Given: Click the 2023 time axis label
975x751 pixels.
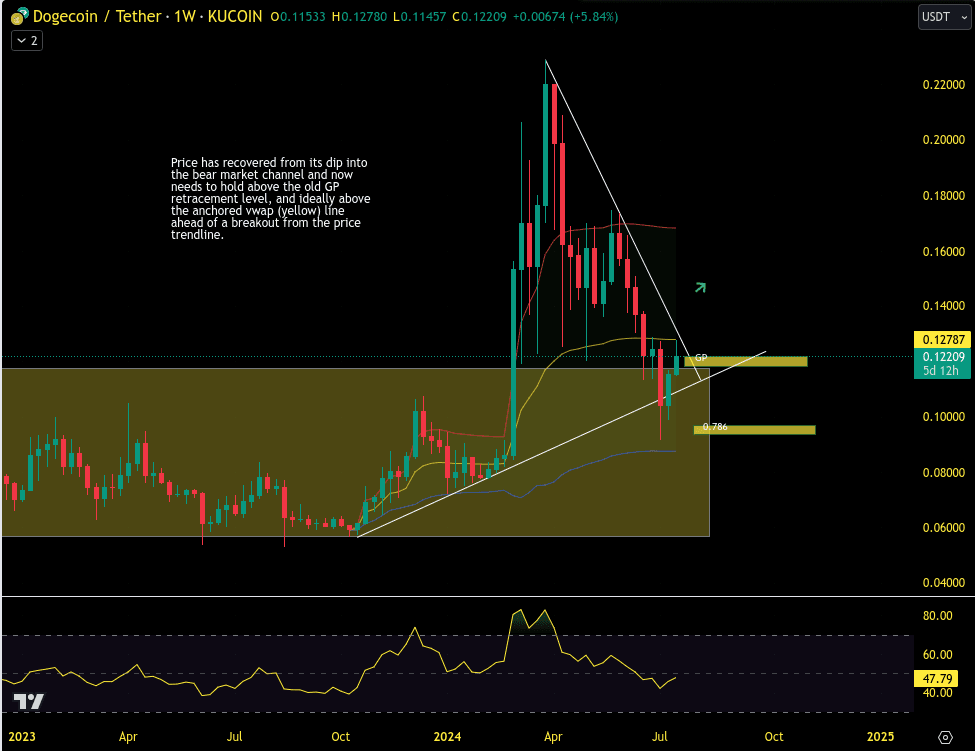Looking at the screenshot, I should (x=22, y=737).
